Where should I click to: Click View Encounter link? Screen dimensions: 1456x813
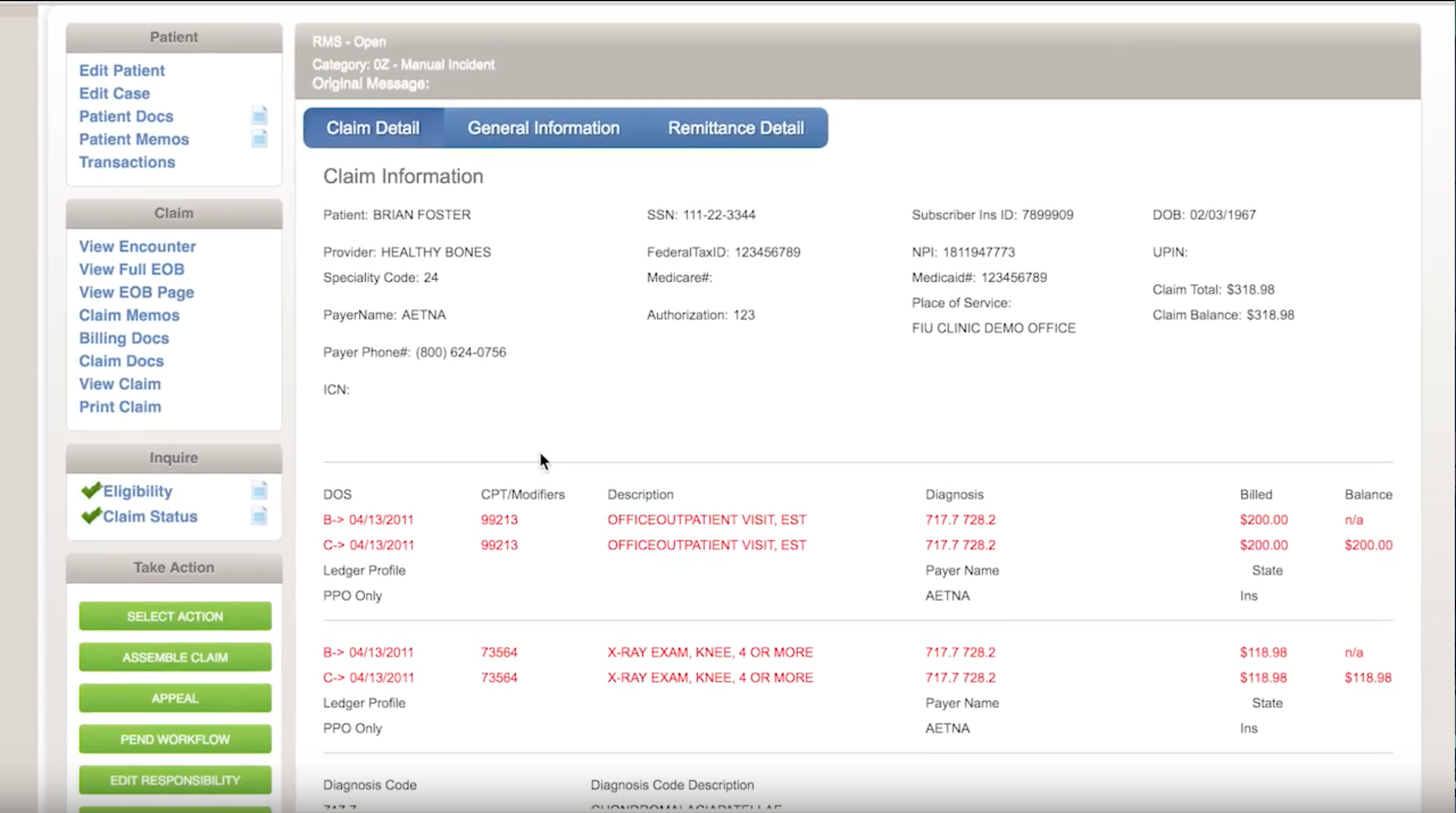(x=137, y=246)
